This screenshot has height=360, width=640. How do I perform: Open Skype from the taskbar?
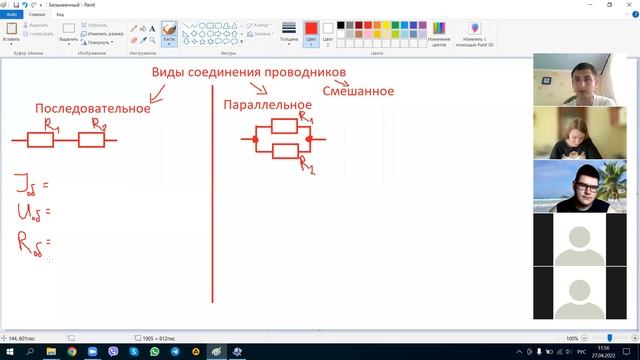(133, 351)
